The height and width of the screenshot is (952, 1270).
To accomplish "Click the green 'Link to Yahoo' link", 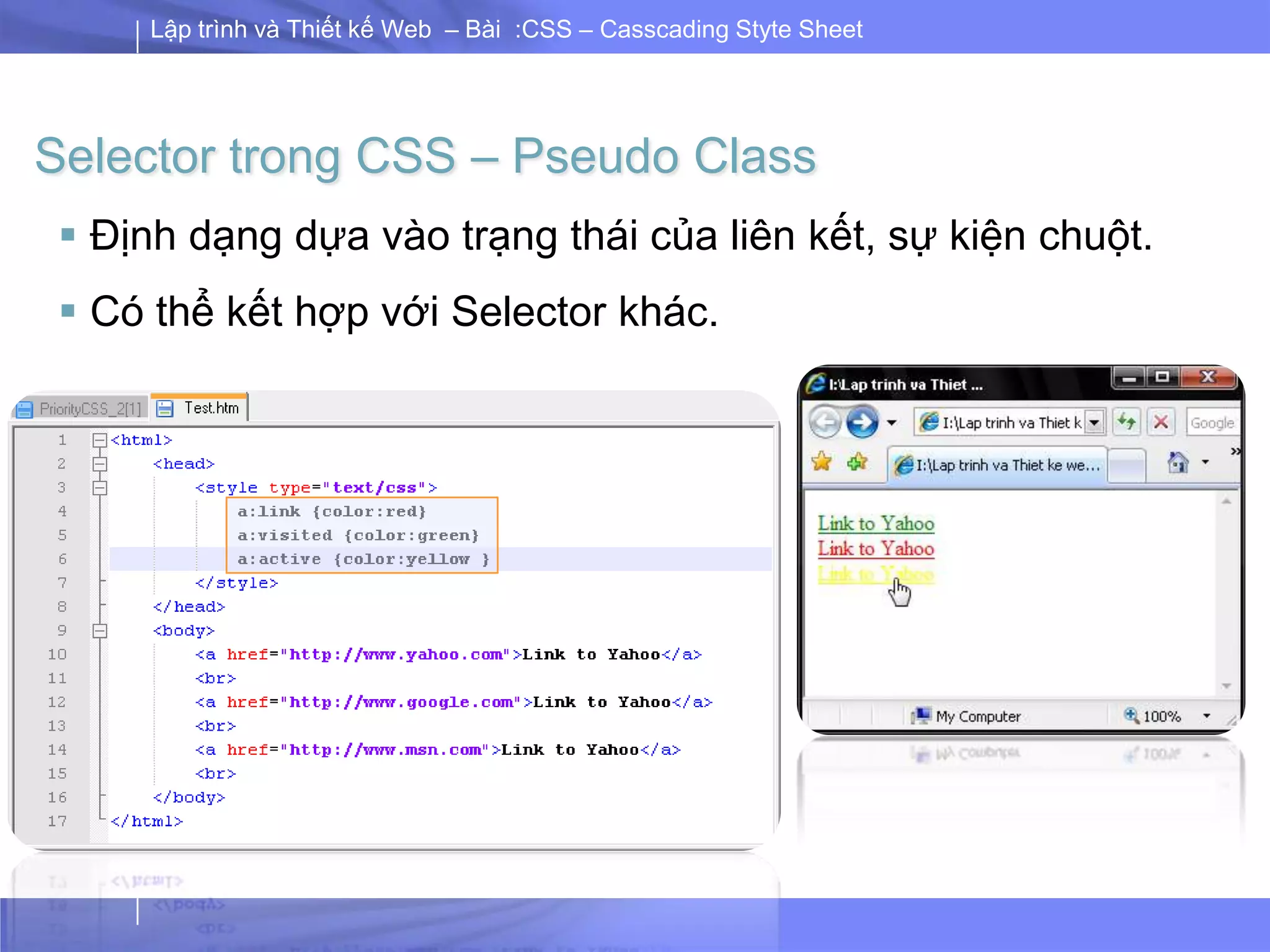I will point(876,524).
